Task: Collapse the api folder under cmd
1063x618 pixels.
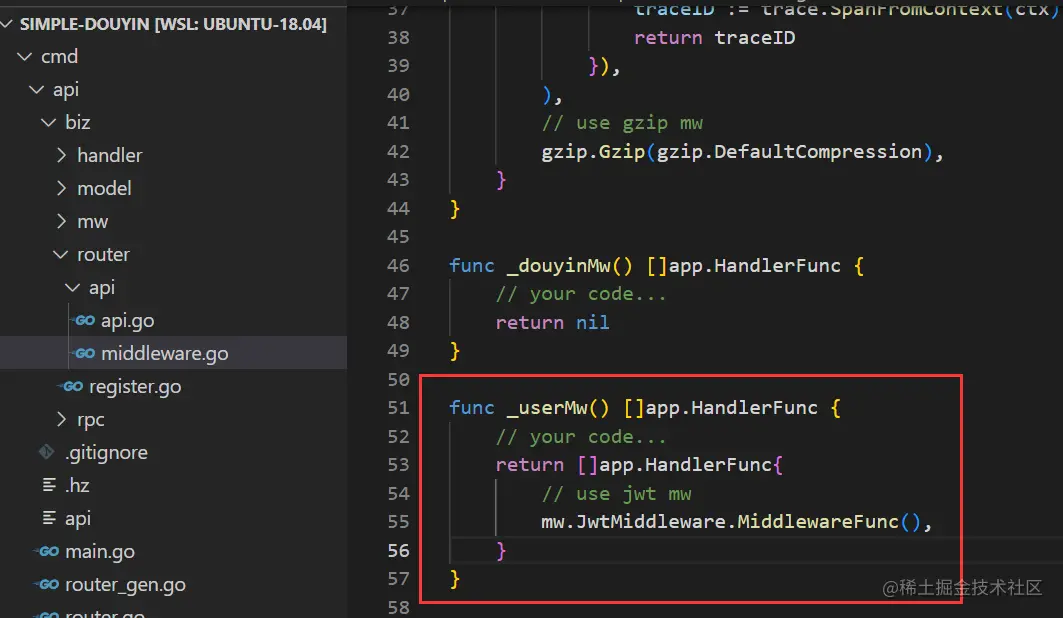Action: 37,89
